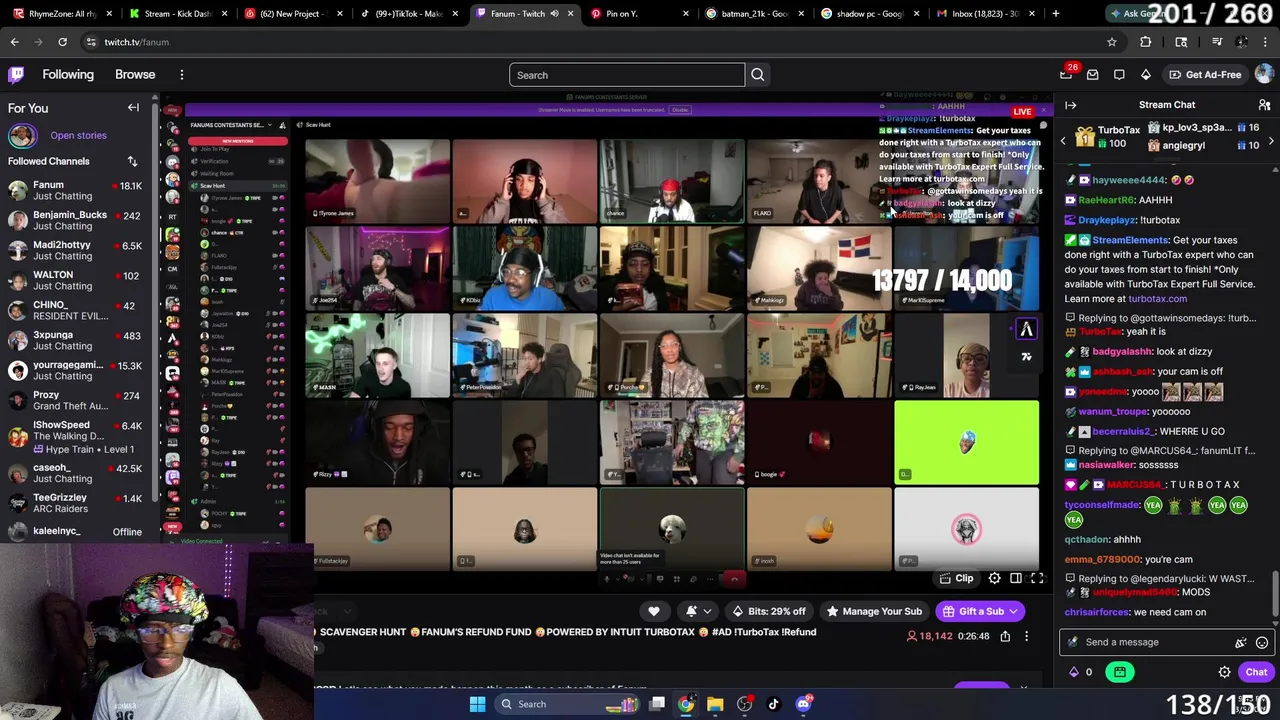Go to the Twitch home logo
Screen dimensions: 1280x720
pos(16,74)
